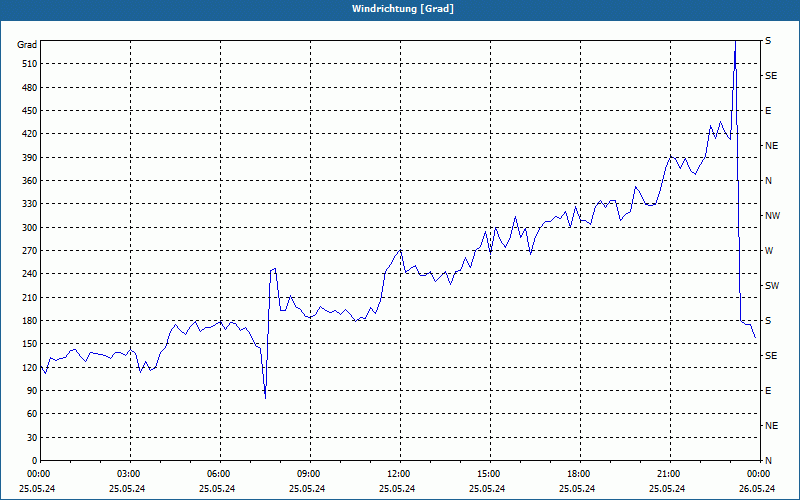The image size is (800, 500).
Task: Select the 330 tick label
Action: 29,204
